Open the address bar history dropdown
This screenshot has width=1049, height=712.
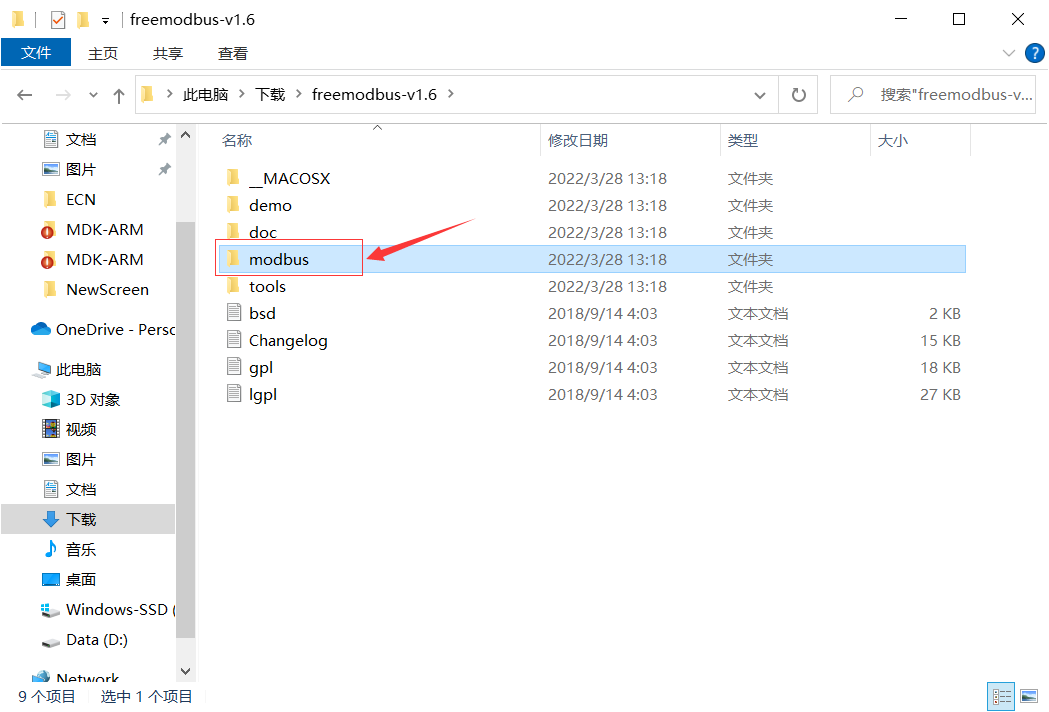[x=759, y=94]
